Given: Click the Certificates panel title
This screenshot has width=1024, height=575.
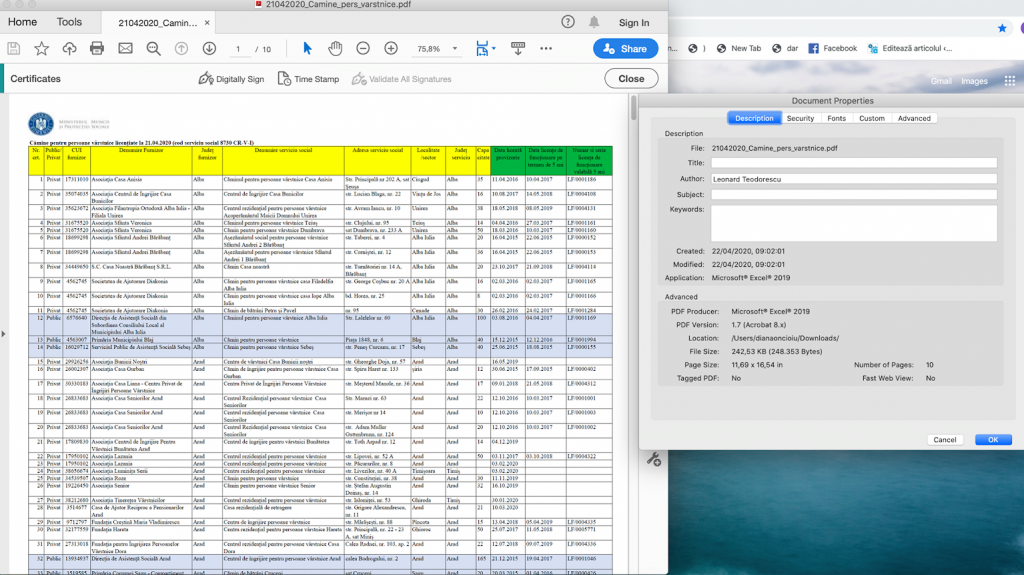Looking at the screenshot, I should click(x=35, y=78).
